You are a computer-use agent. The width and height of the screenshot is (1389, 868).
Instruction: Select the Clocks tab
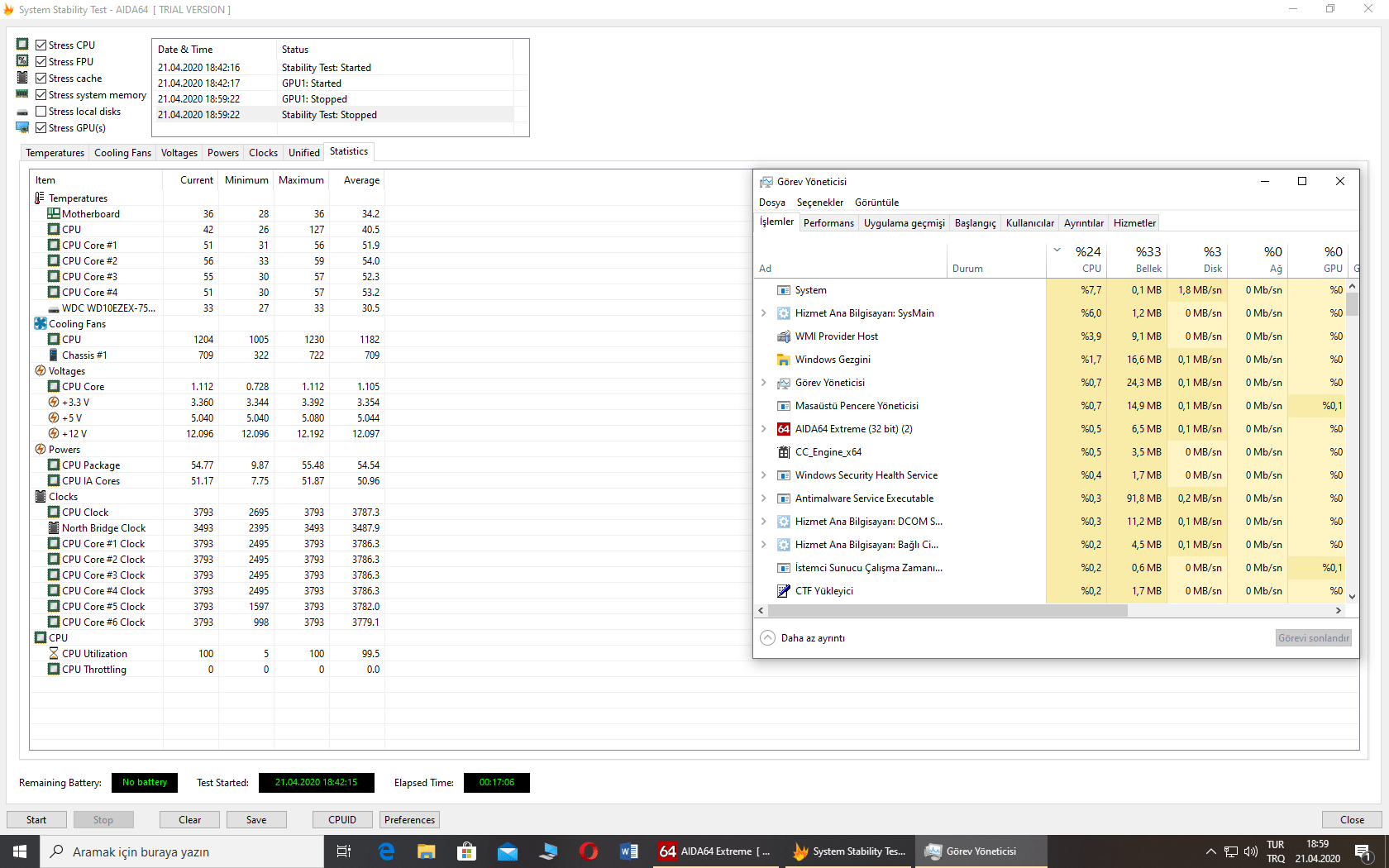pos(263,153)
